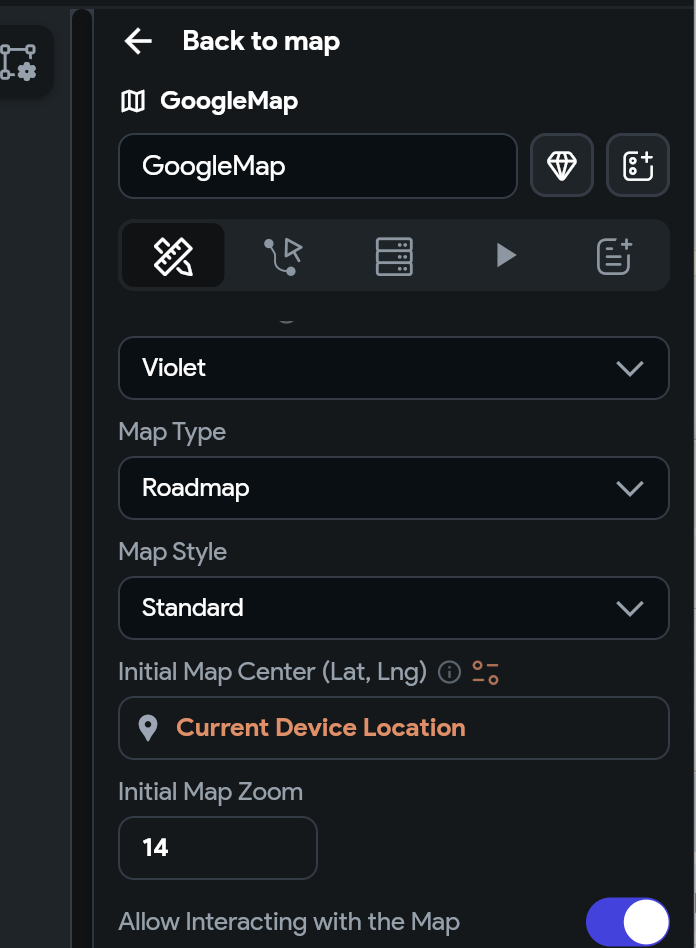Click the back arrow icon

[138, 41]
